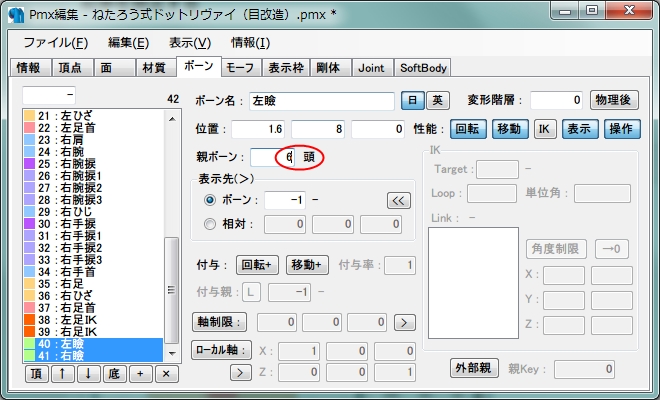Click the bone index jump field above list
The width and height of the screenshot is (660, 400).
(49, 95)
